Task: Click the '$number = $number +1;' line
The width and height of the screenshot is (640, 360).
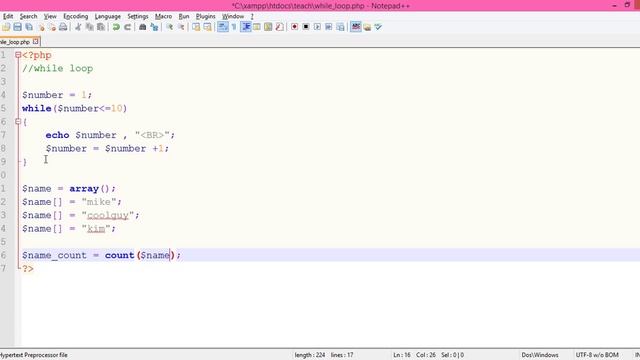Action: (107, 148)
